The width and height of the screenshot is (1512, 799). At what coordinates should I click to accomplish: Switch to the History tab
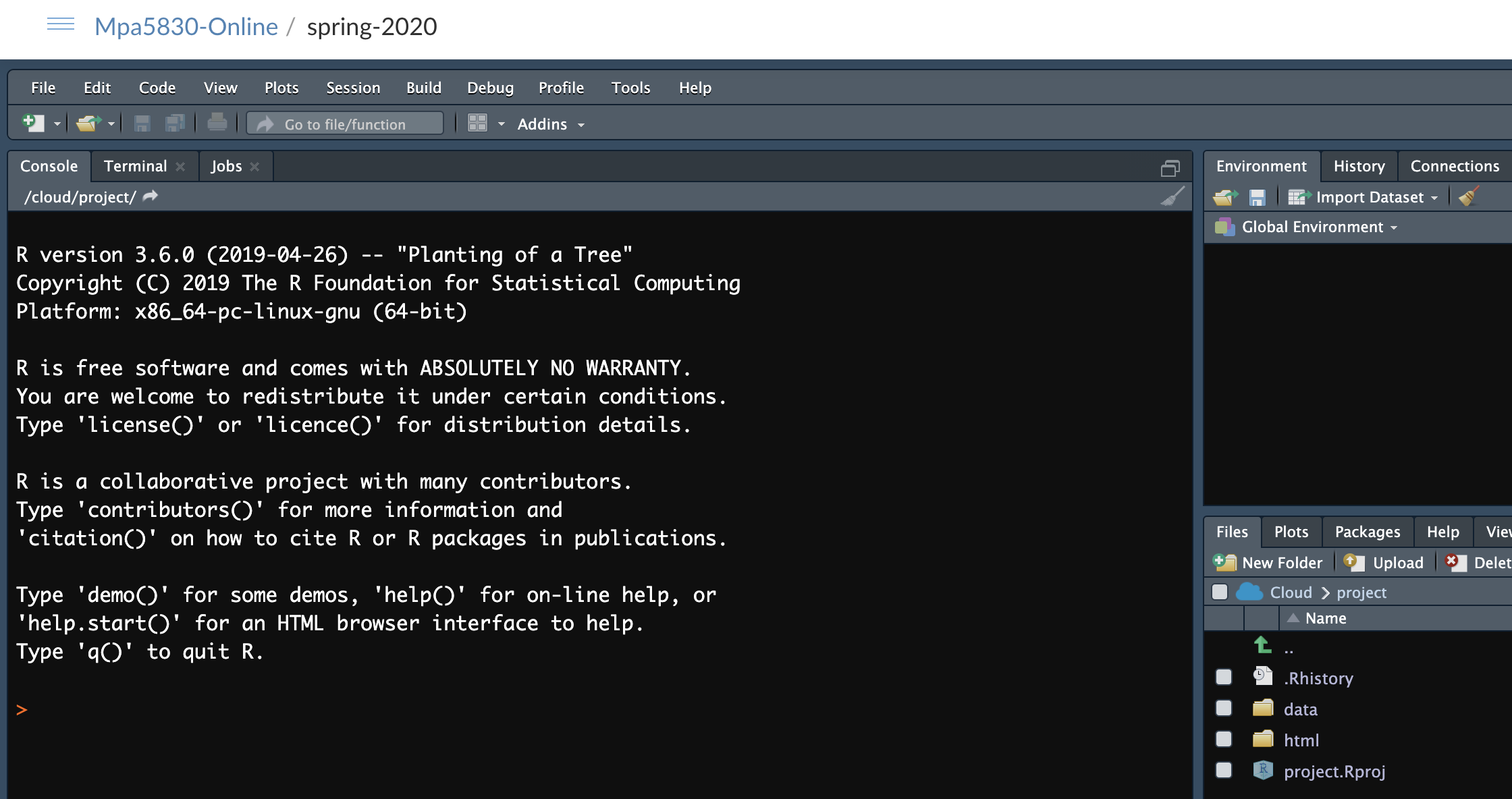pos(1359,166)
